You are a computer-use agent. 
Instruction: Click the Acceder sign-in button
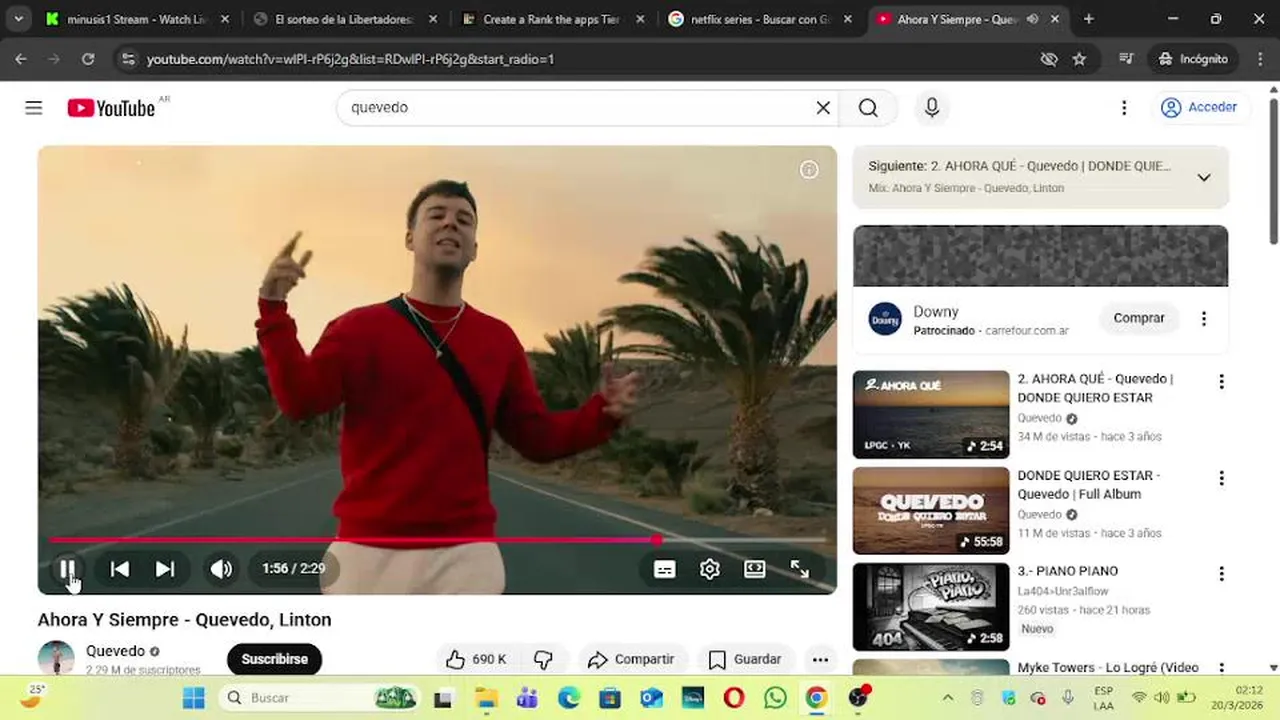pos(1199,107)
